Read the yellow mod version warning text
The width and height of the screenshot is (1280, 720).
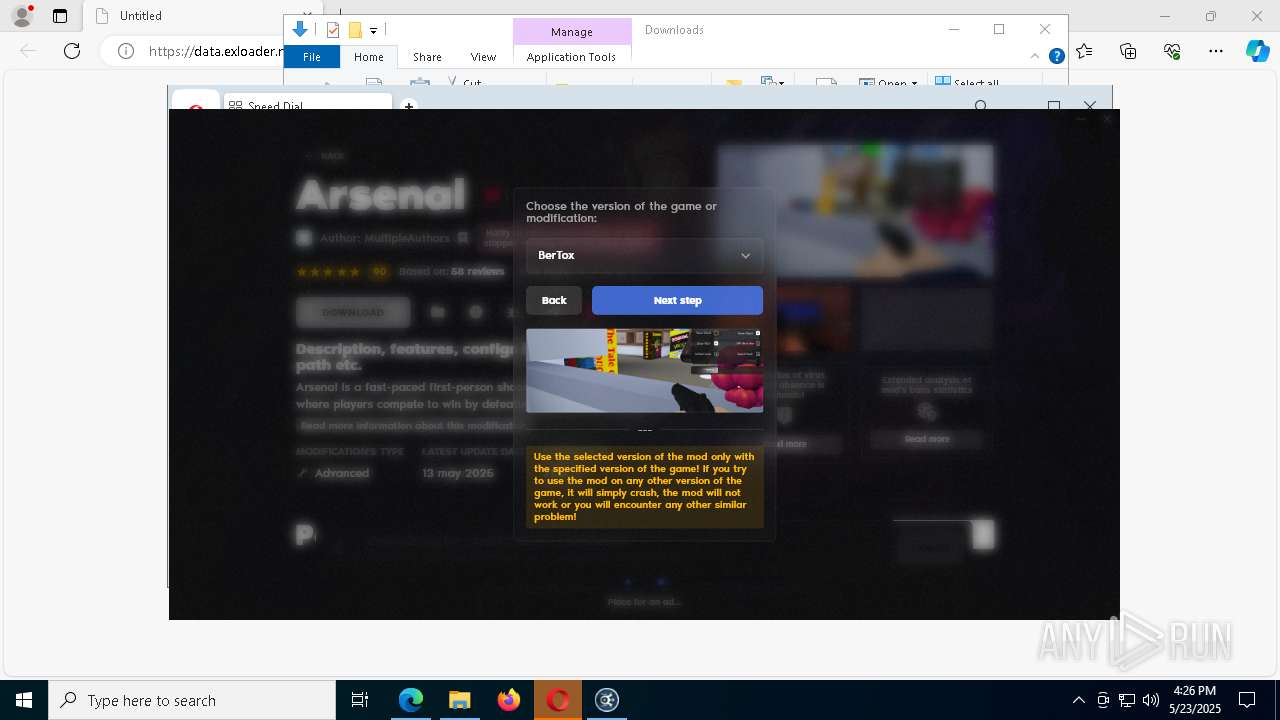(x=644, y=487)
